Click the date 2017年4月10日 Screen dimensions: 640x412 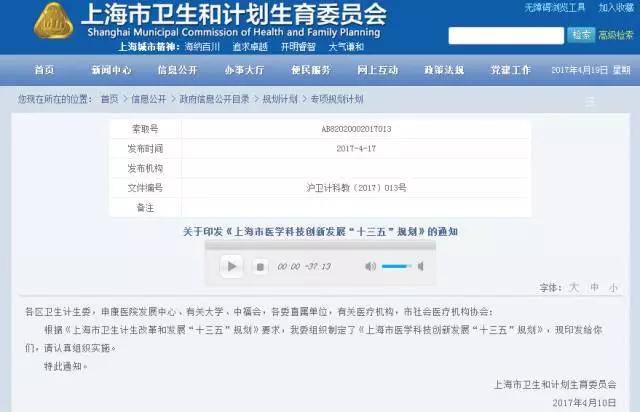(584, 403)
